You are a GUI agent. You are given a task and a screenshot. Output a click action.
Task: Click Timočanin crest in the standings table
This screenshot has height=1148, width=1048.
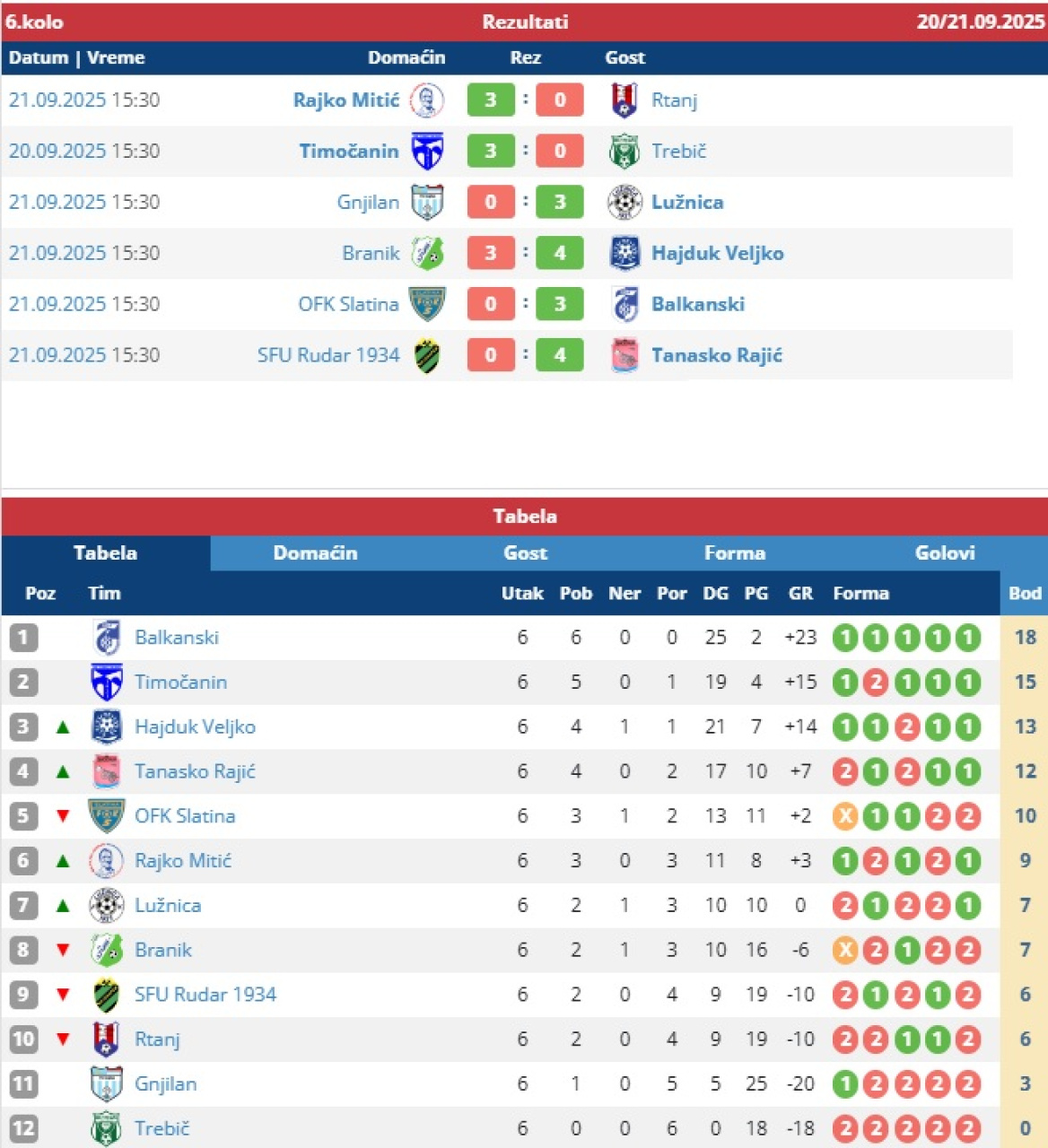107,683
